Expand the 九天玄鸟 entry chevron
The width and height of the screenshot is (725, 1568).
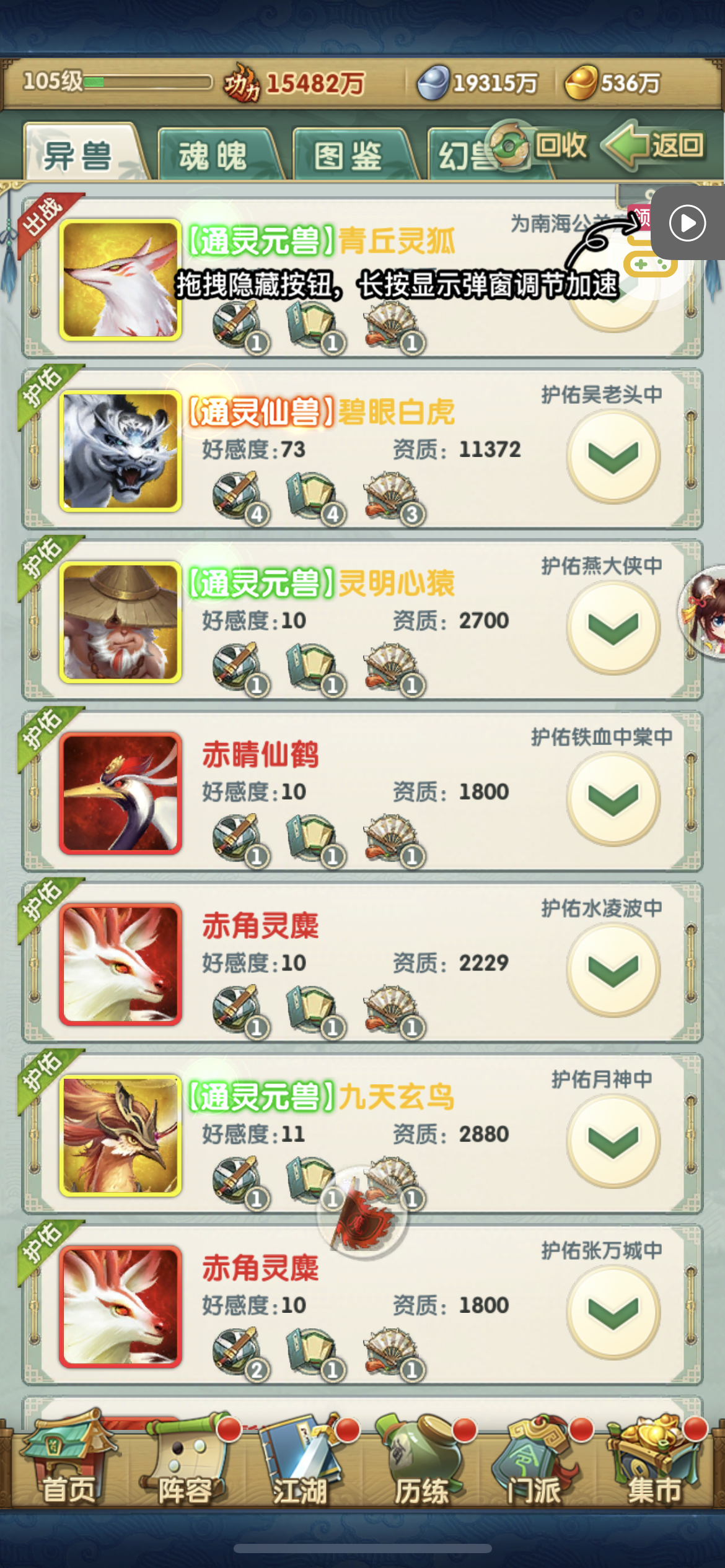pos(613,1141)
